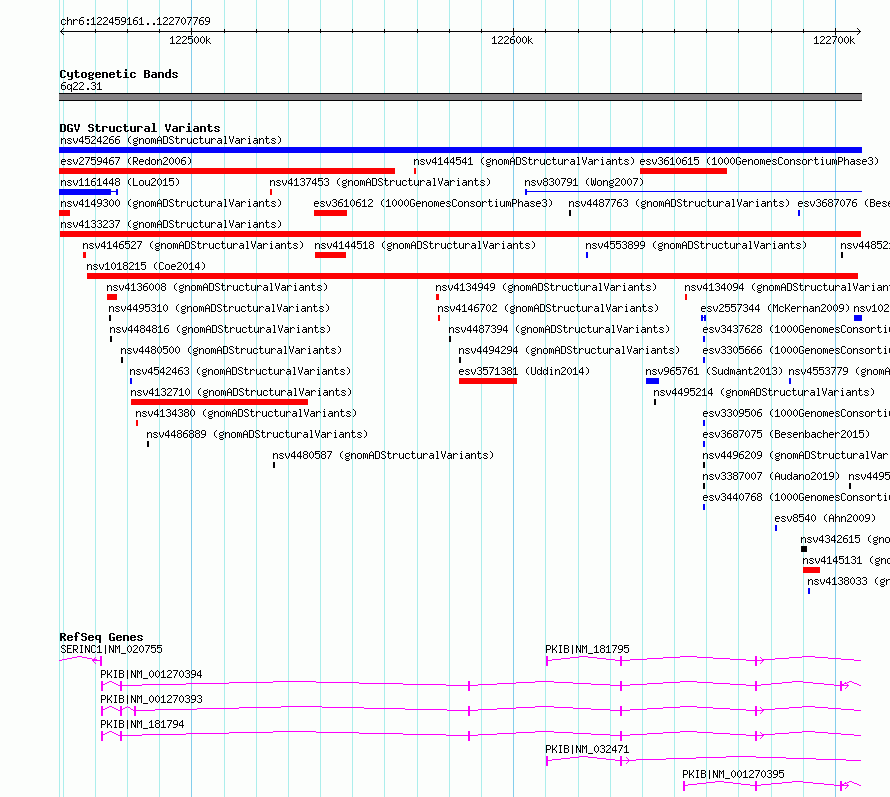Click esv3610612 variant label

pyautogui.click(x=433, y=203)
